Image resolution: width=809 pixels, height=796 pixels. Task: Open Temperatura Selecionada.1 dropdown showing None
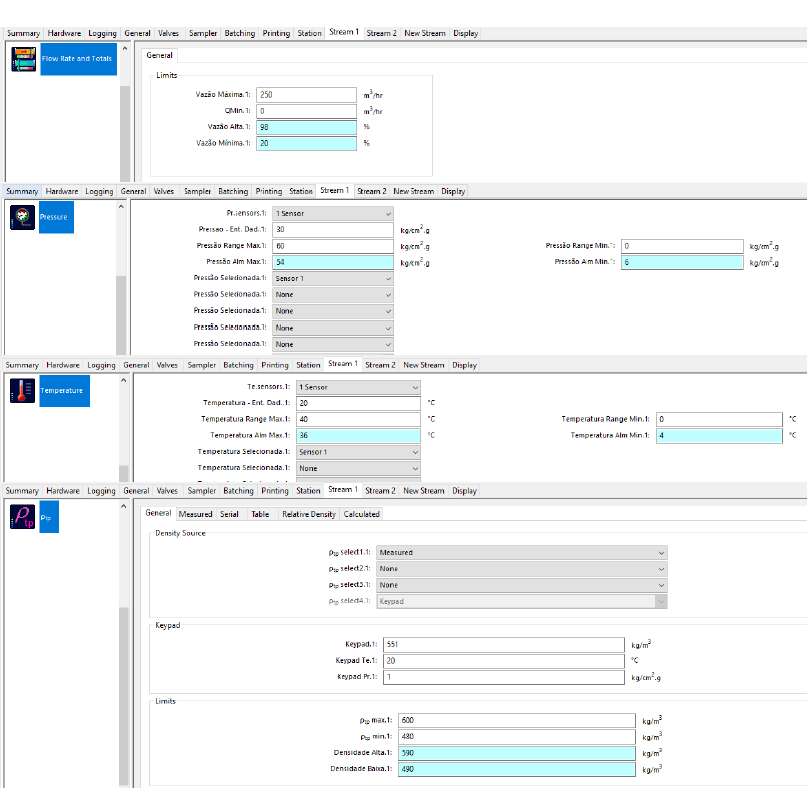(x=358, y=468)
